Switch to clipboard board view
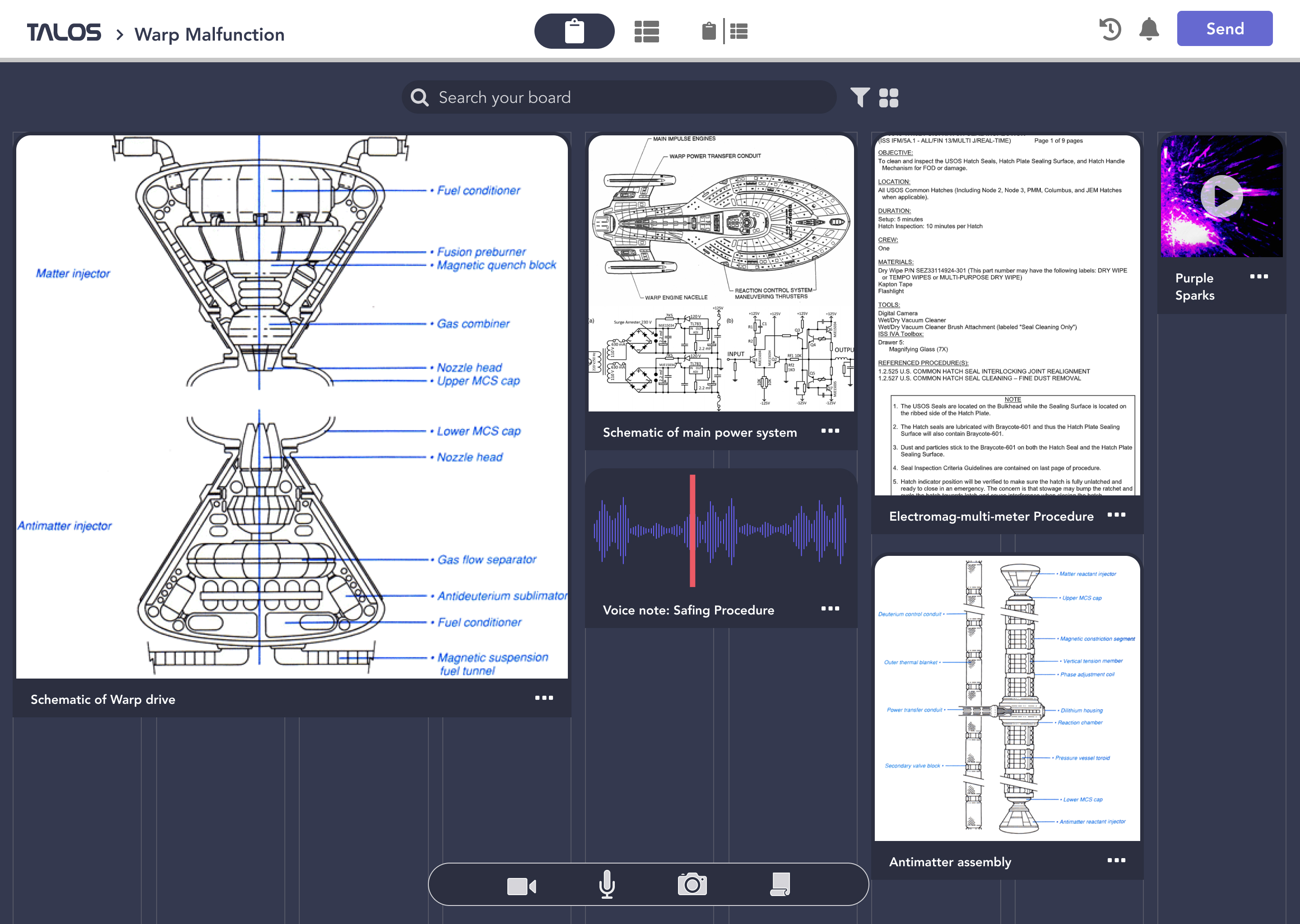 tap(574, 31)
